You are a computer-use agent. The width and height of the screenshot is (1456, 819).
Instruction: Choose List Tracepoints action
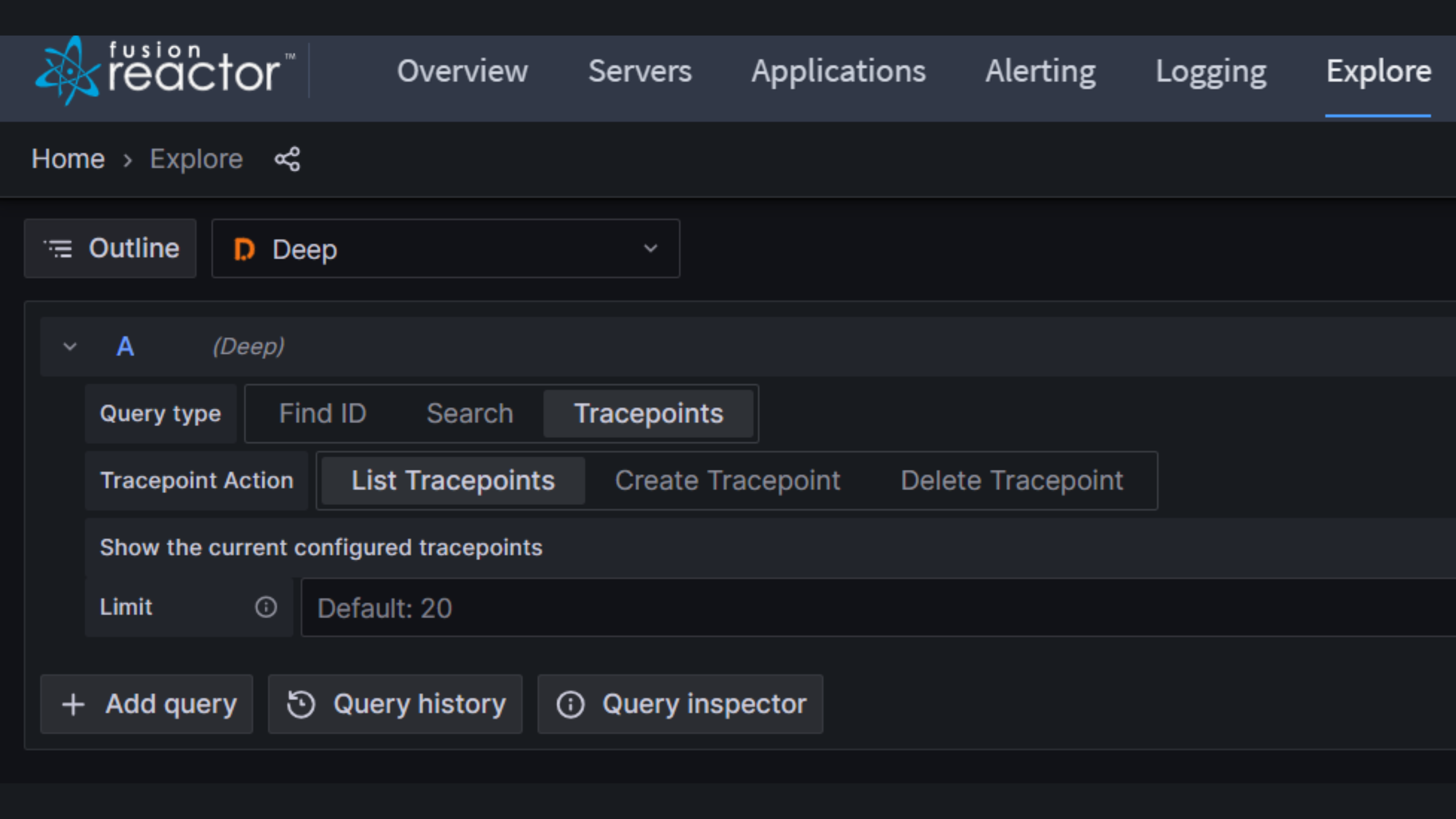pyautogui.click(x=453, y=481)
